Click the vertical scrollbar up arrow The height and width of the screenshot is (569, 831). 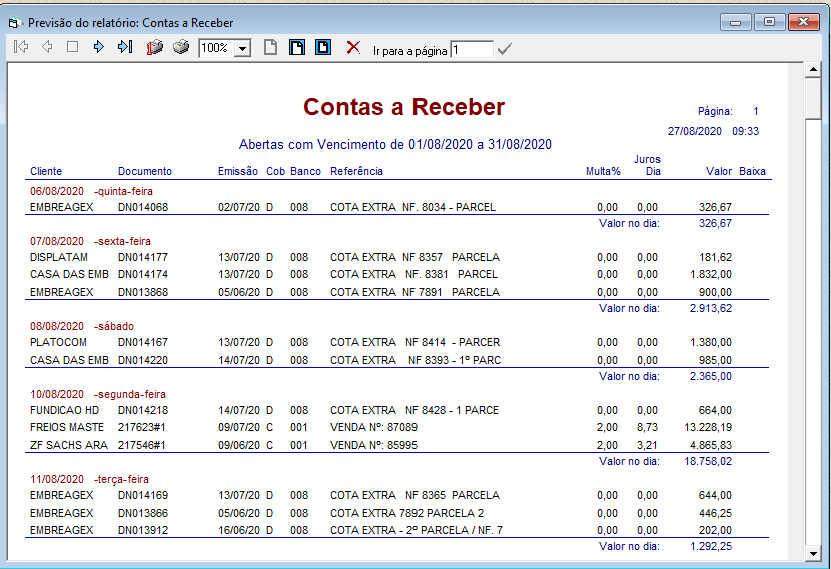coord(812,71)
